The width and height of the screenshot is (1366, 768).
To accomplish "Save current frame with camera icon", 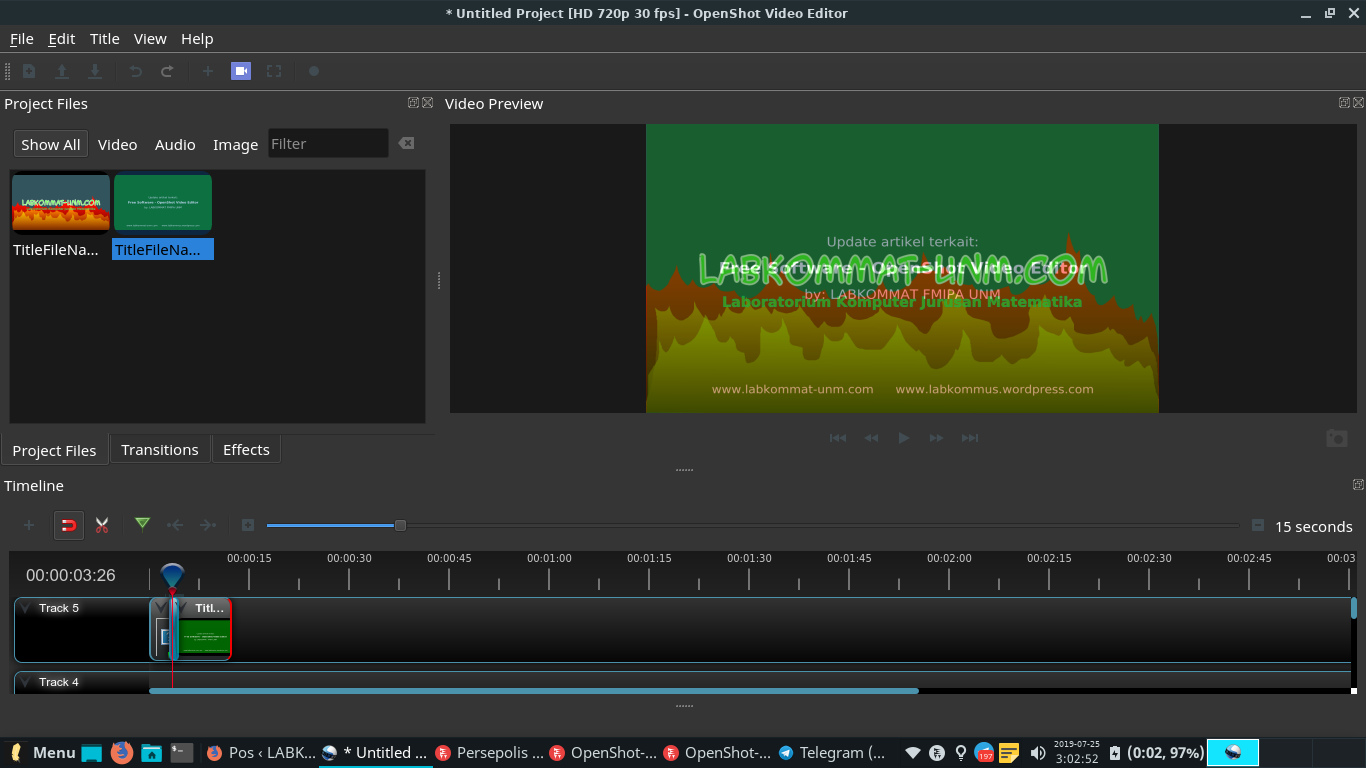I will coord(1336,438).
